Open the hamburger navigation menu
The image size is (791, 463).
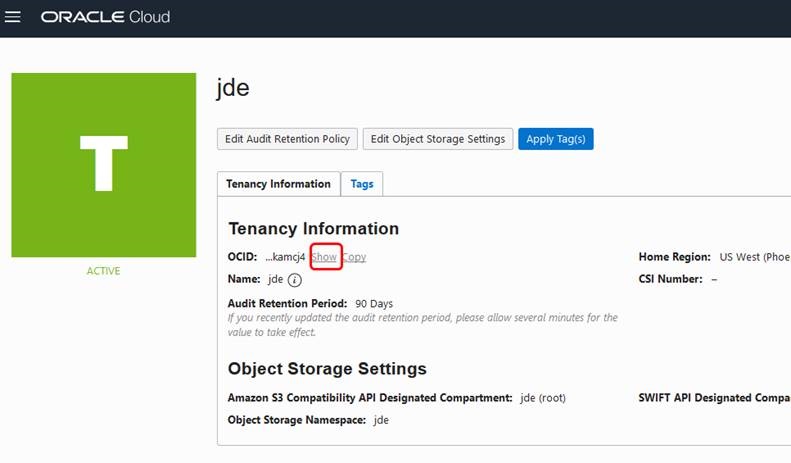13,17
